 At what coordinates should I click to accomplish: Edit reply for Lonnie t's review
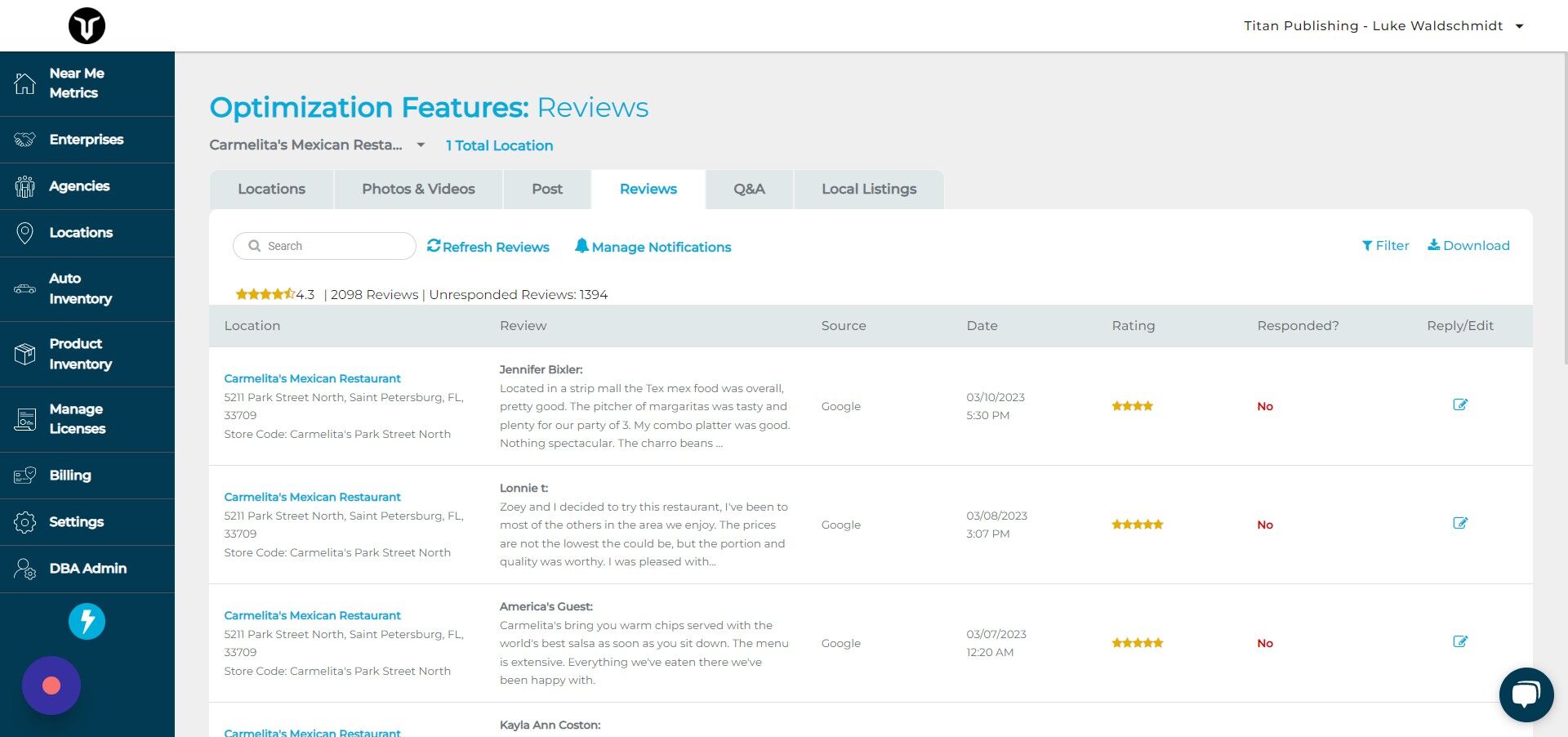click(x=1460, y=523)
